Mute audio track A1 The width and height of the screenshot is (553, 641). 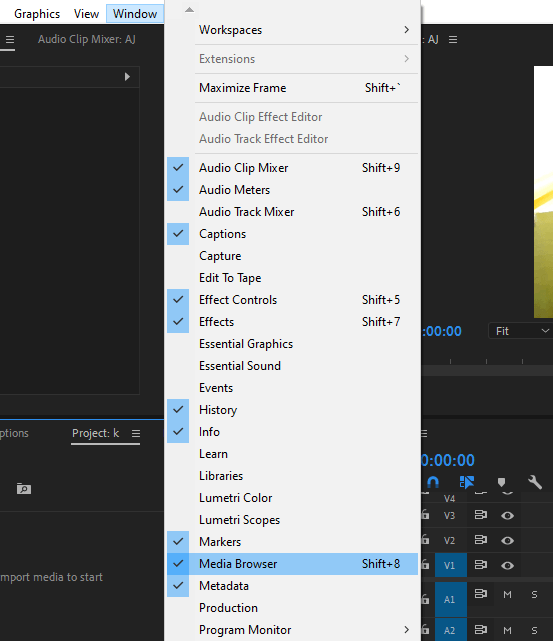507,595
